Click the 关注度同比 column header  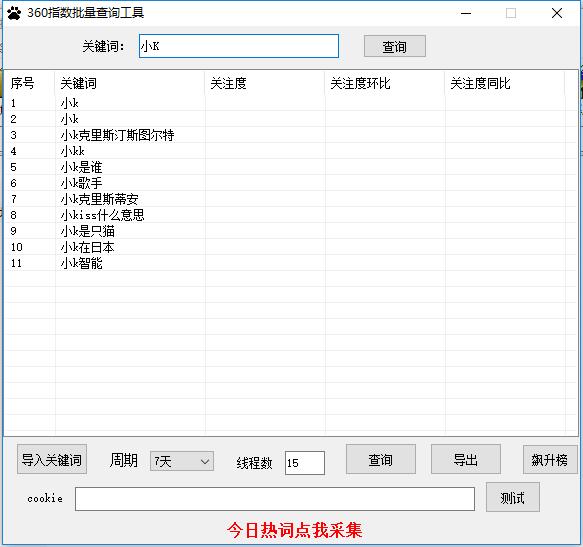coord(480,83)
